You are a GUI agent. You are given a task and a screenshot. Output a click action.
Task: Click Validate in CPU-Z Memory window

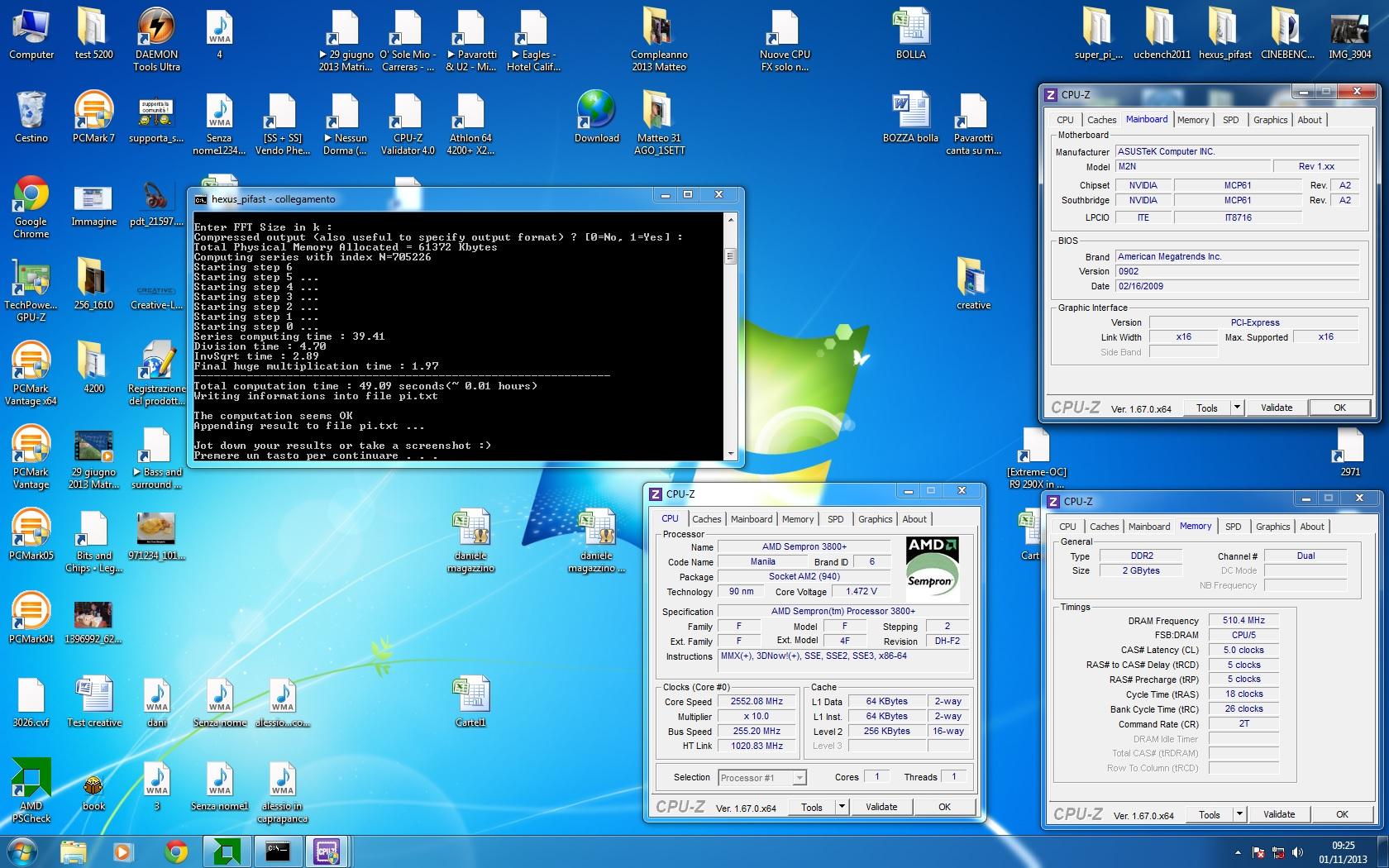(1279, 814)
